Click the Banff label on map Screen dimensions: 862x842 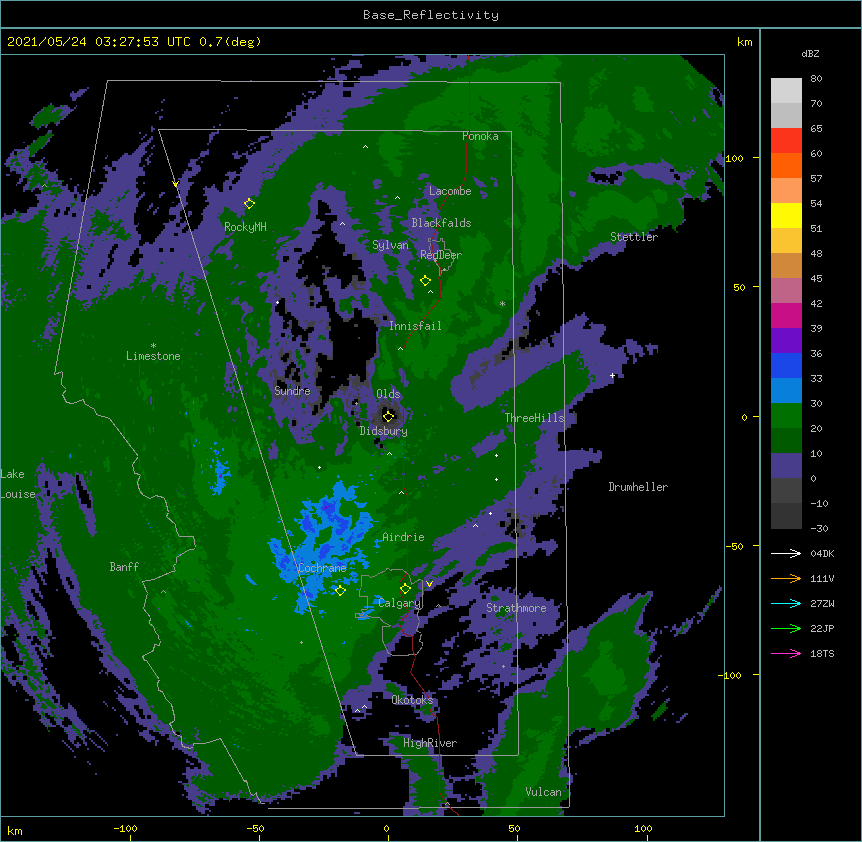click(124, 567)
